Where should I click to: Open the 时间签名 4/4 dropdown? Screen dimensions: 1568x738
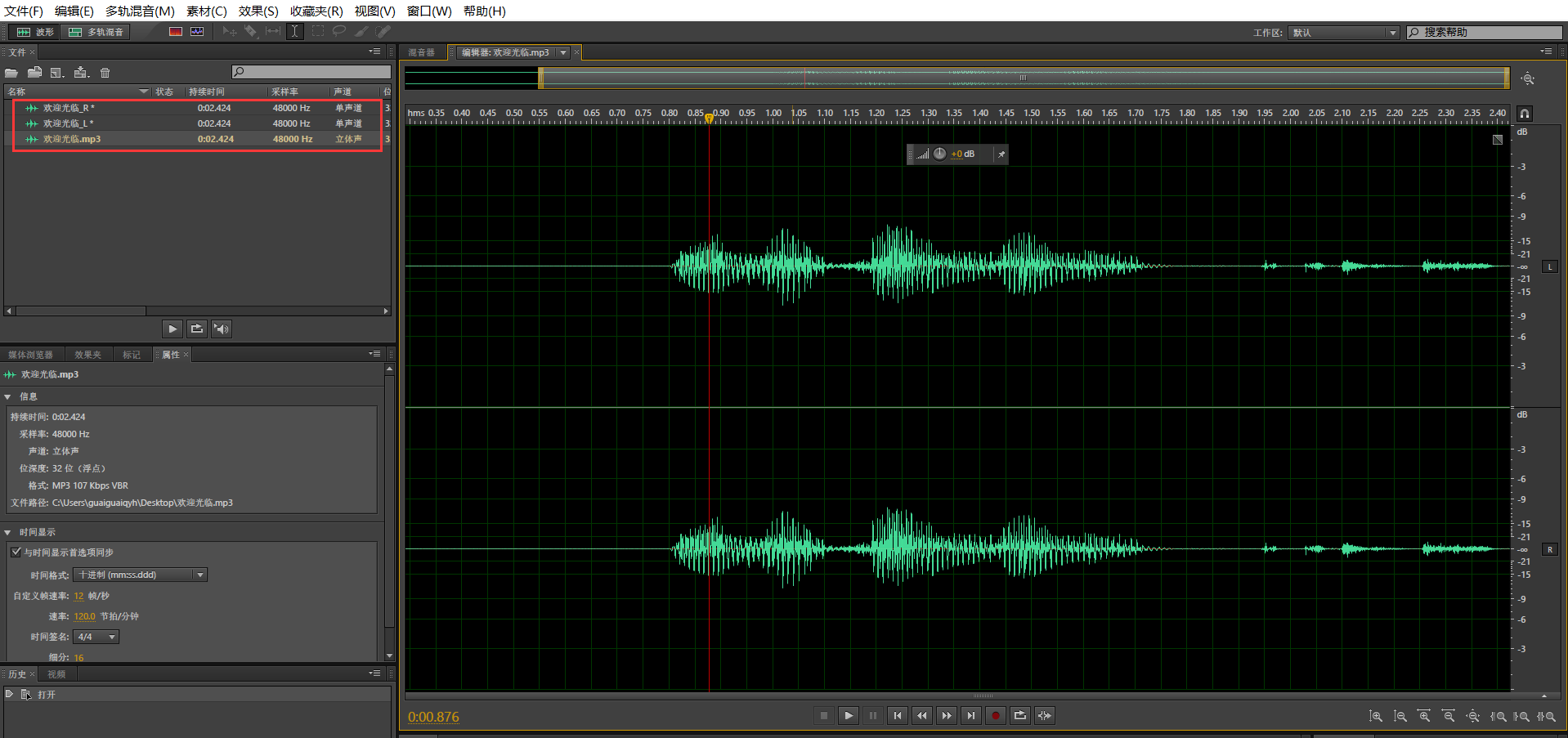tap(96, 637)
